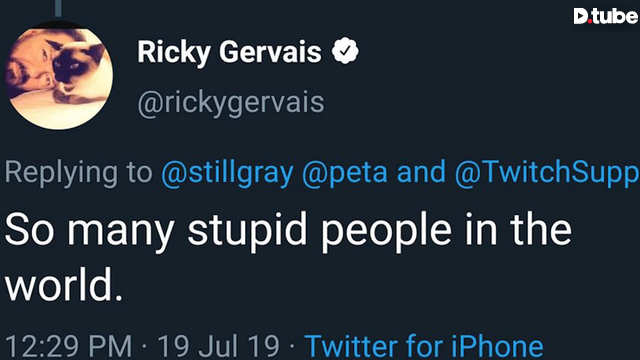Open Ricky Gervais's profile picture
This screenshot has width=640, height=360.
[x=59, y=76]
